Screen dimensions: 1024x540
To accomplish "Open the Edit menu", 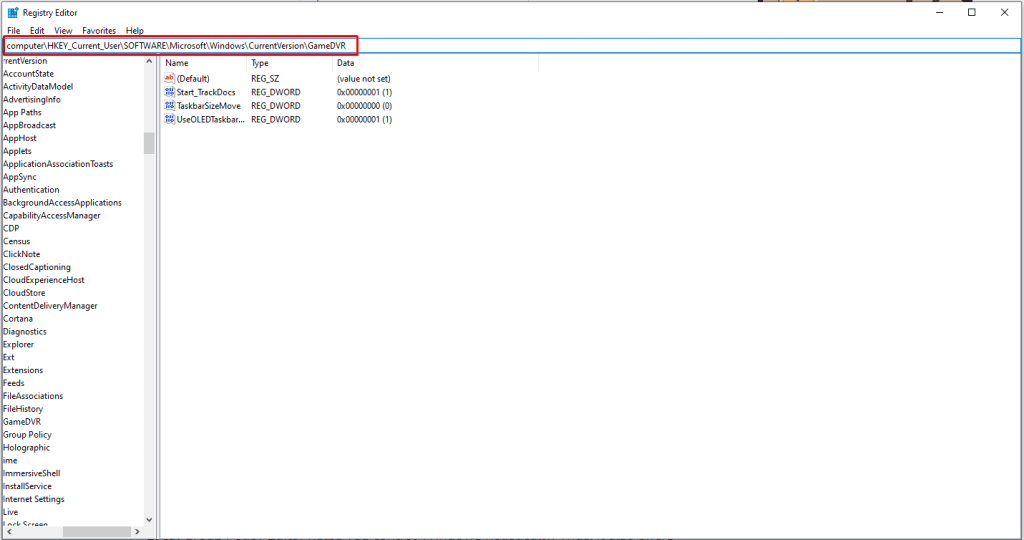I will coord(37,31).
